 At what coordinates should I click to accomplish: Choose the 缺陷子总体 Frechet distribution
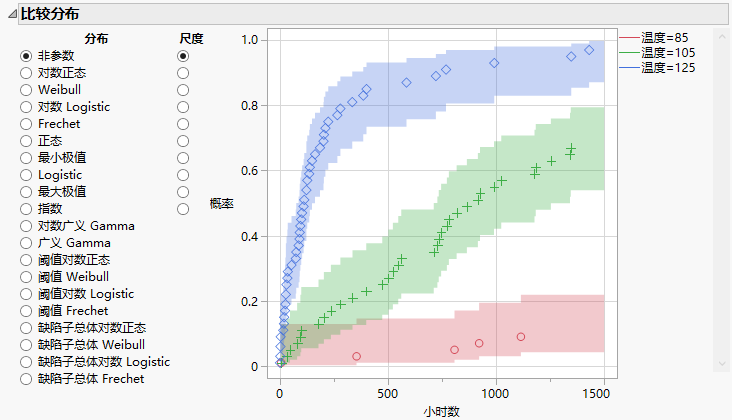26,379
